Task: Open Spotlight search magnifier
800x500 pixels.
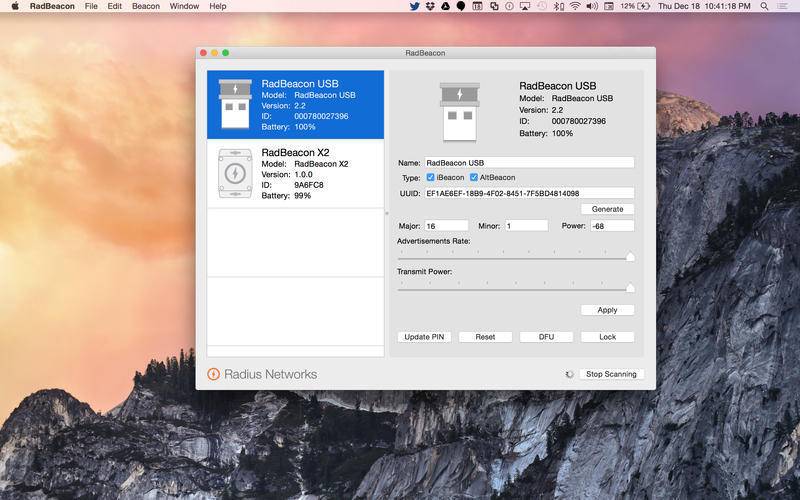Action: click(x=764, y=6)
